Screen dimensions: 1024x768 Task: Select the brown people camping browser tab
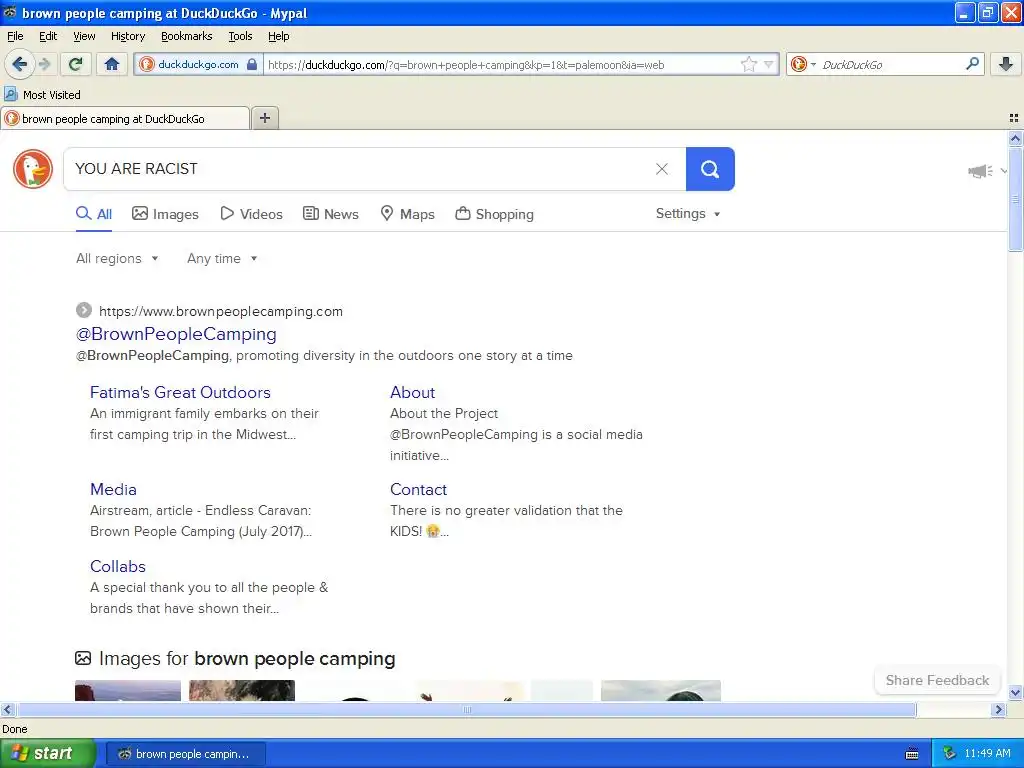(125, 118)
